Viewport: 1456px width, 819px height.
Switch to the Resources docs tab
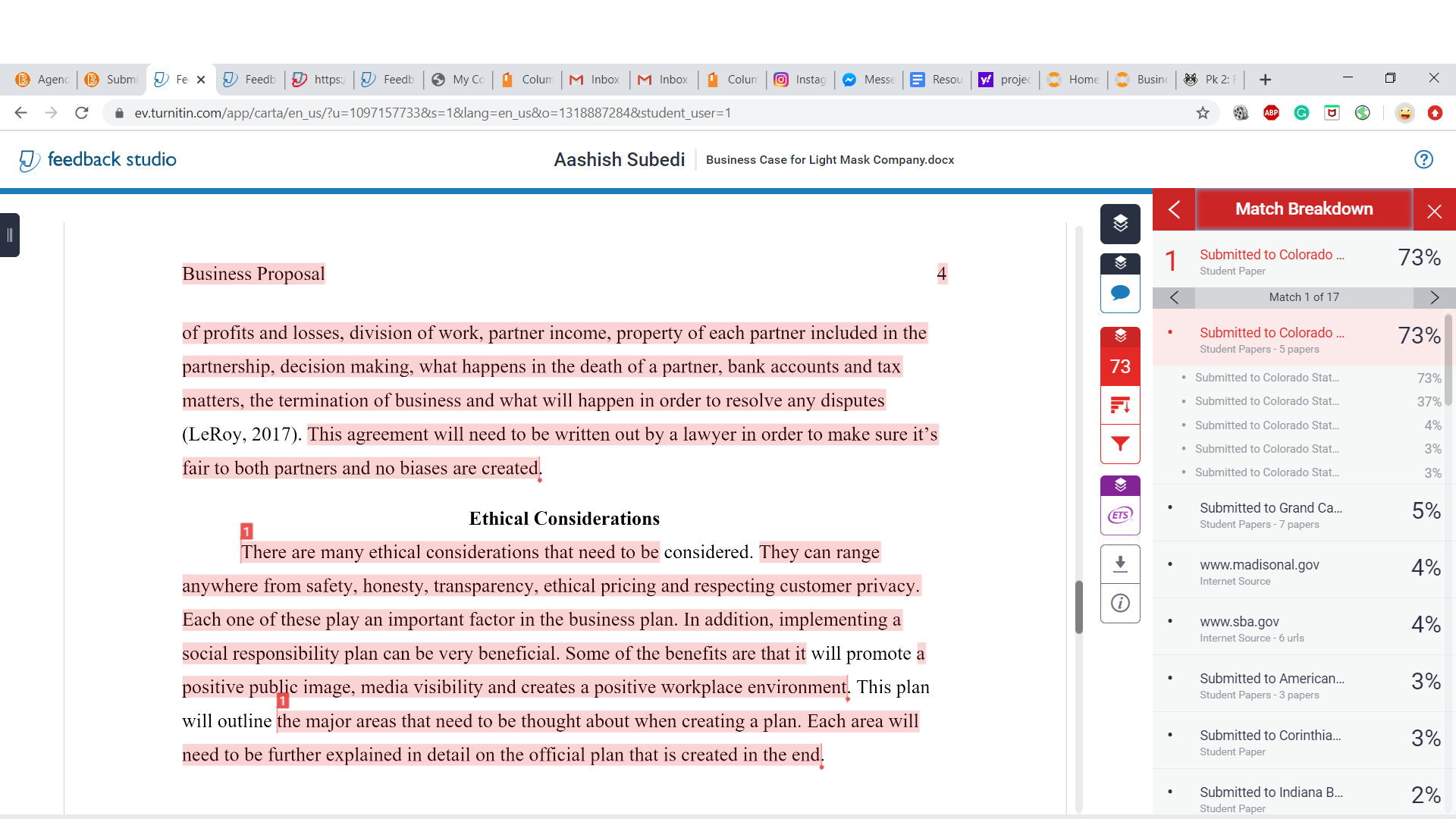tap(937, 80)
